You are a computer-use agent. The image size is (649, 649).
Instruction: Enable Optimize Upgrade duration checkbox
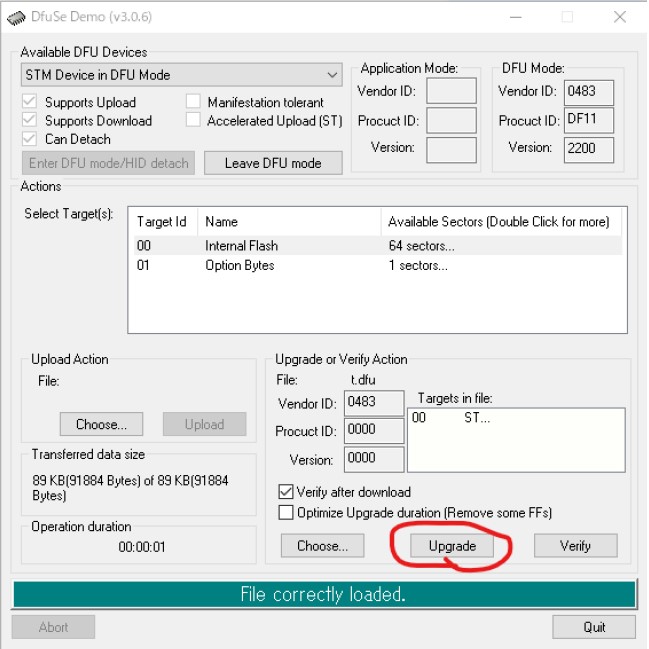pos(286,512)
